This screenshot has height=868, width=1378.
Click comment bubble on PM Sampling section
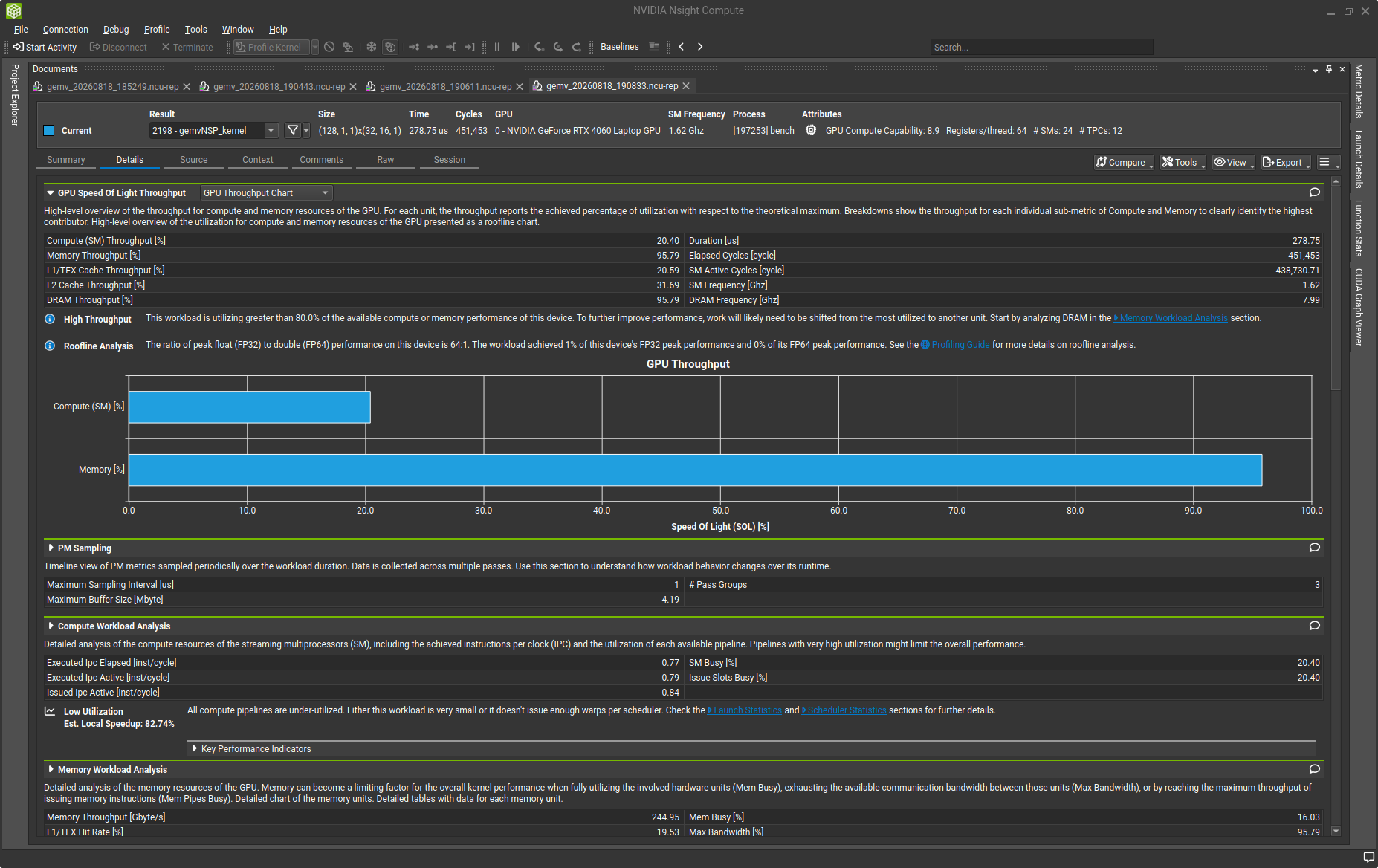point(1314,548)
